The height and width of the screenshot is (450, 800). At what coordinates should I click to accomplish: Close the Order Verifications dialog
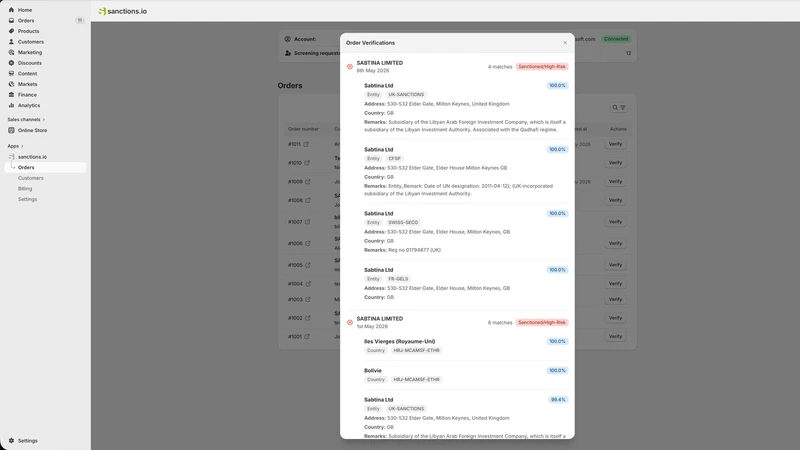point(565,43)
